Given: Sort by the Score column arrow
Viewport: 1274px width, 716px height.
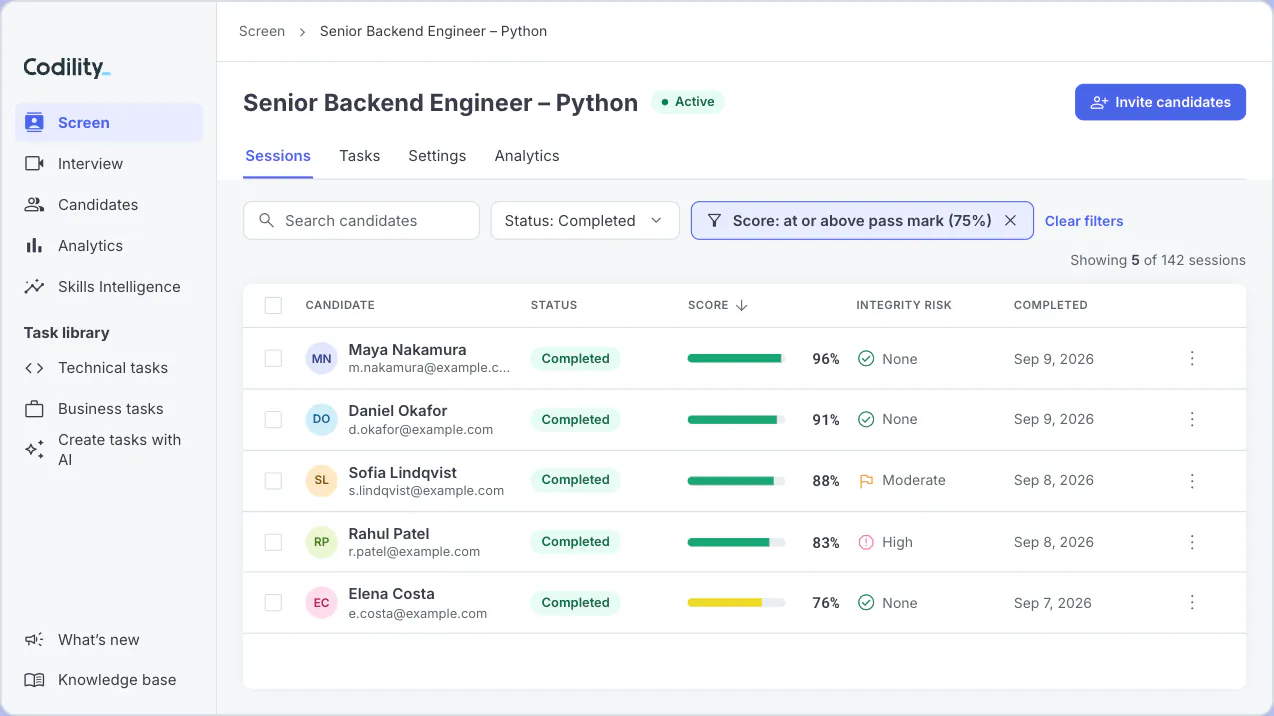Looking at the screenshot, I should pos(741,305).
